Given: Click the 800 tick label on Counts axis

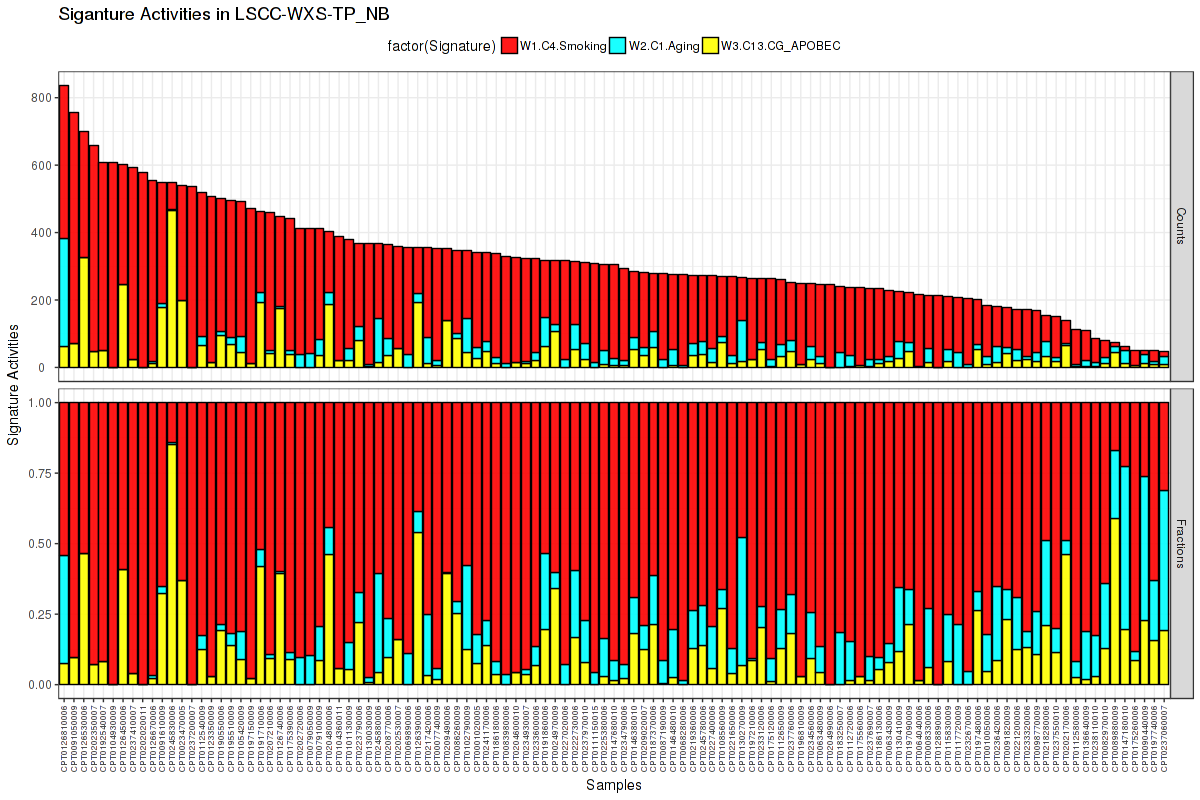Looking at the screenshot, I should pyautogui.click(x=41, y=97).
